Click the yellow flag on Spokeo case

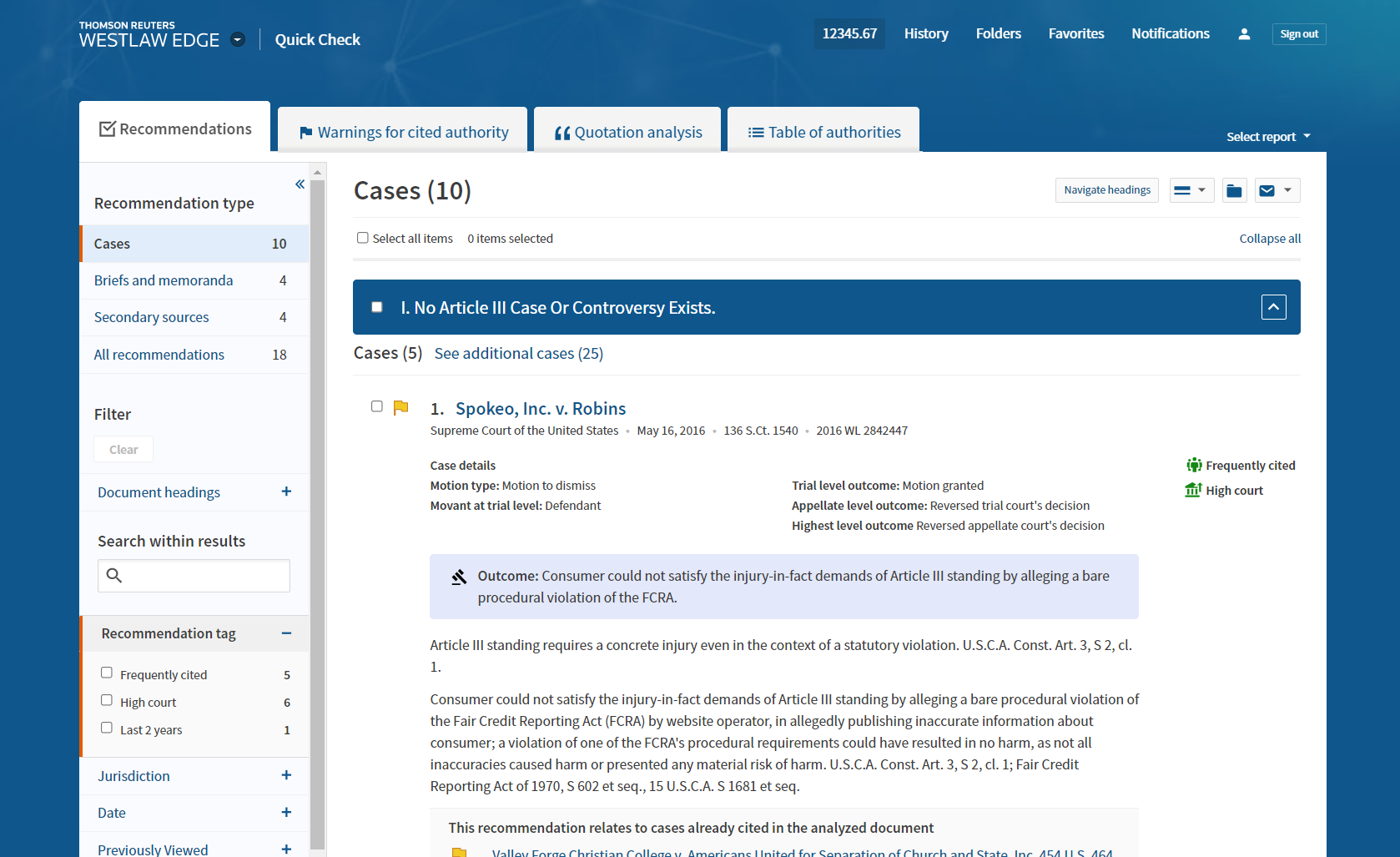pos(401,407)
